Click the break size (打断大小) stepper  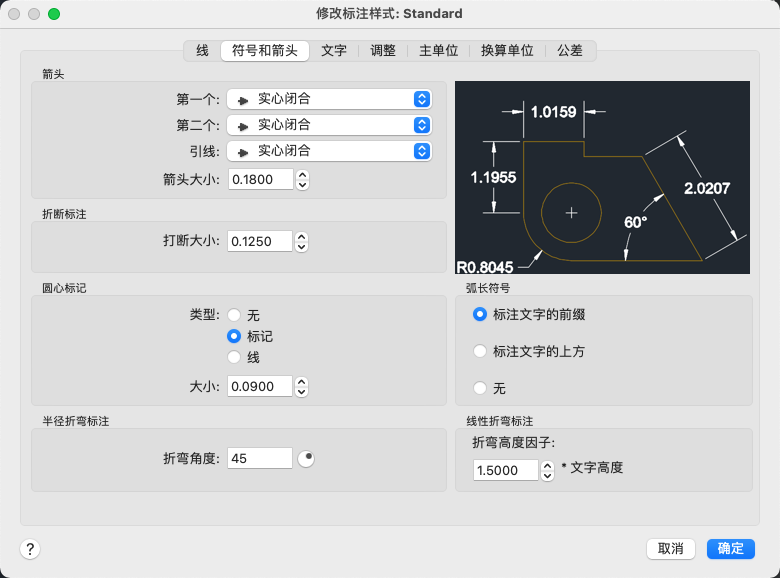301,241
